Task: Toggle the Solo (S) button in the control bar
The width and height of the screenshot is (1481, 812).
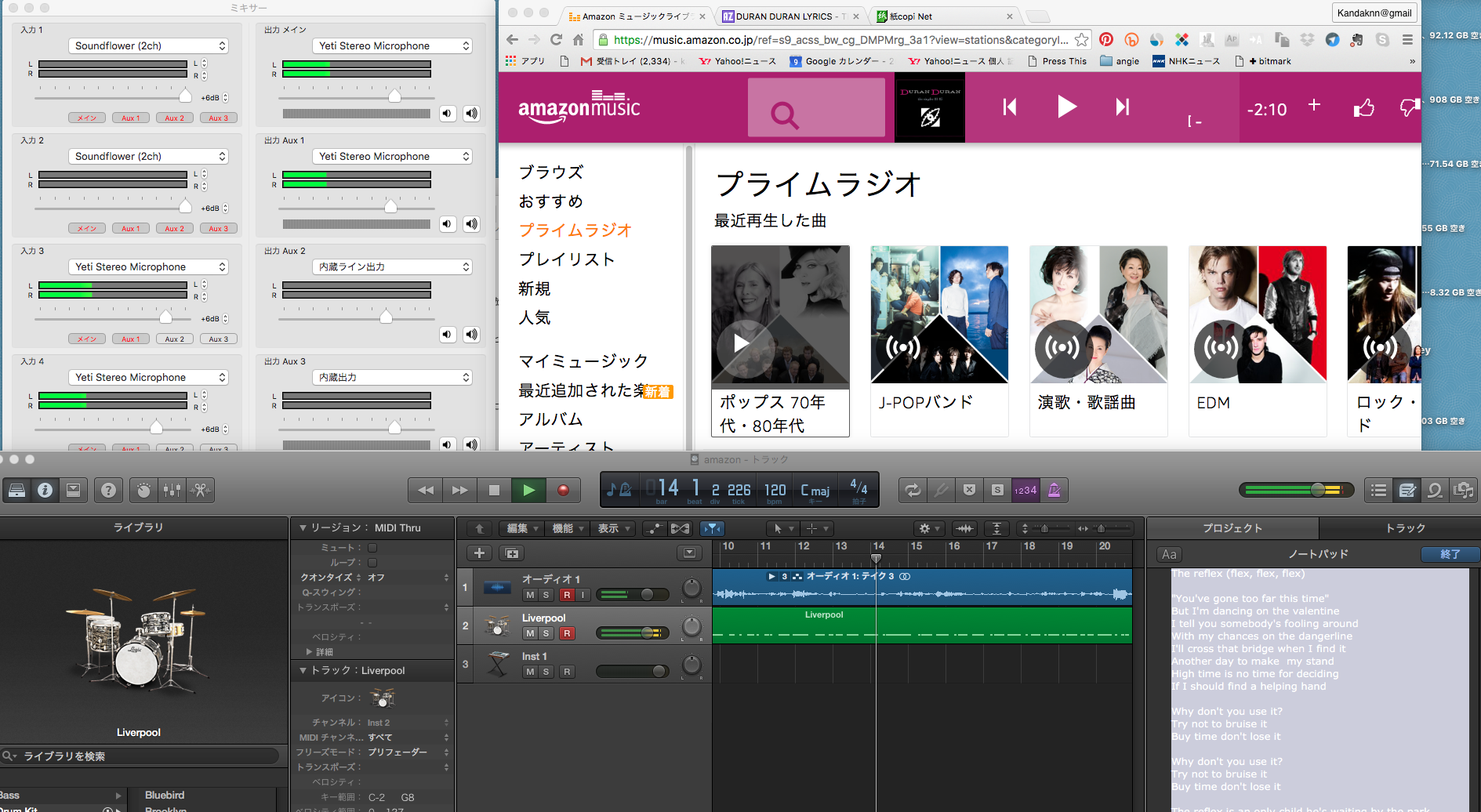Action: click(997, 491)
